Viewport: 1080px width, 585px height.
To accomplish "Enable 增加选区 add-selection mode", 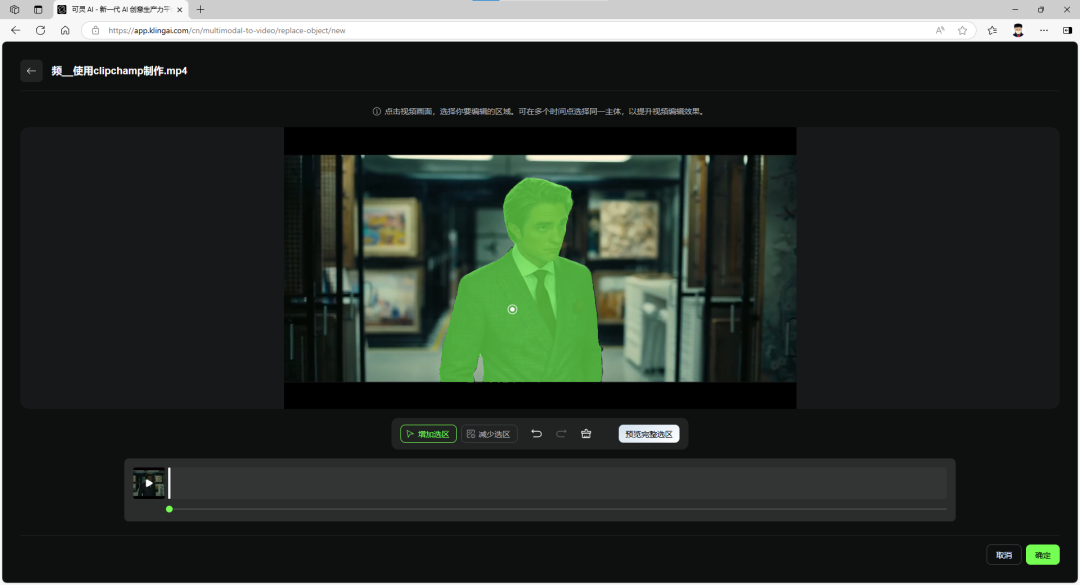I will (x=428, y=434).
